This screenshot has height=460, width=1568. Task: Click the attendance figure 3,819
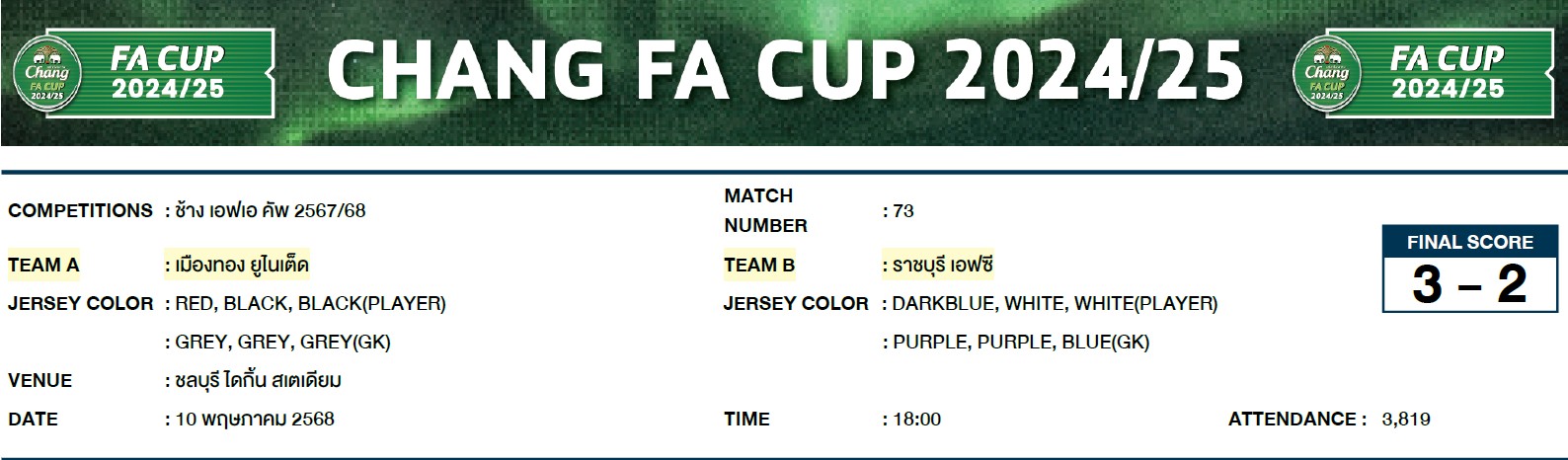1406,420
